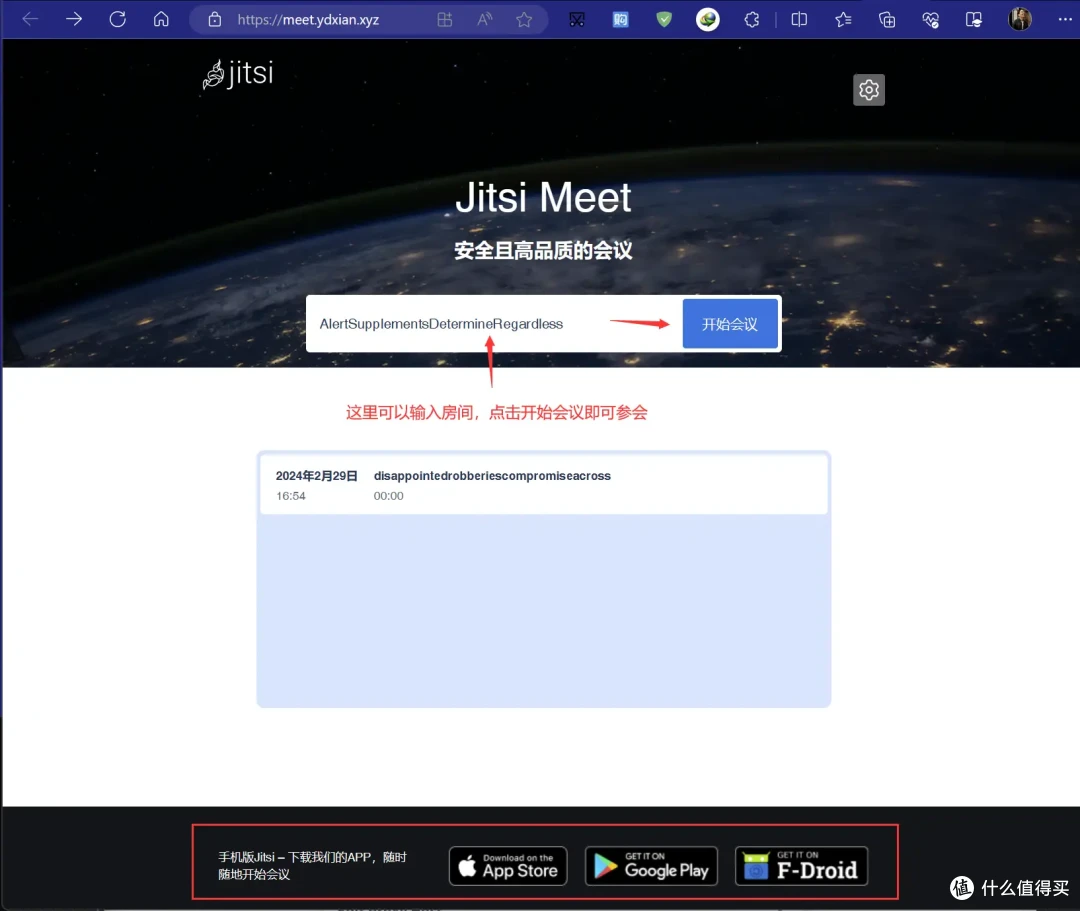Open the blue shopping extension icon

pos(621,20)
